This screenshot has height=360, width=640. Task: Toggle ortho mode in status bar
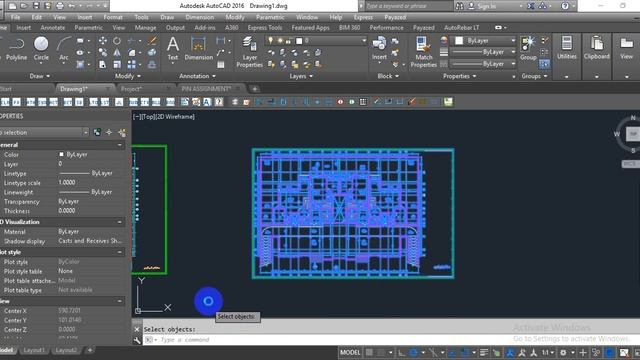pos(401,353)
